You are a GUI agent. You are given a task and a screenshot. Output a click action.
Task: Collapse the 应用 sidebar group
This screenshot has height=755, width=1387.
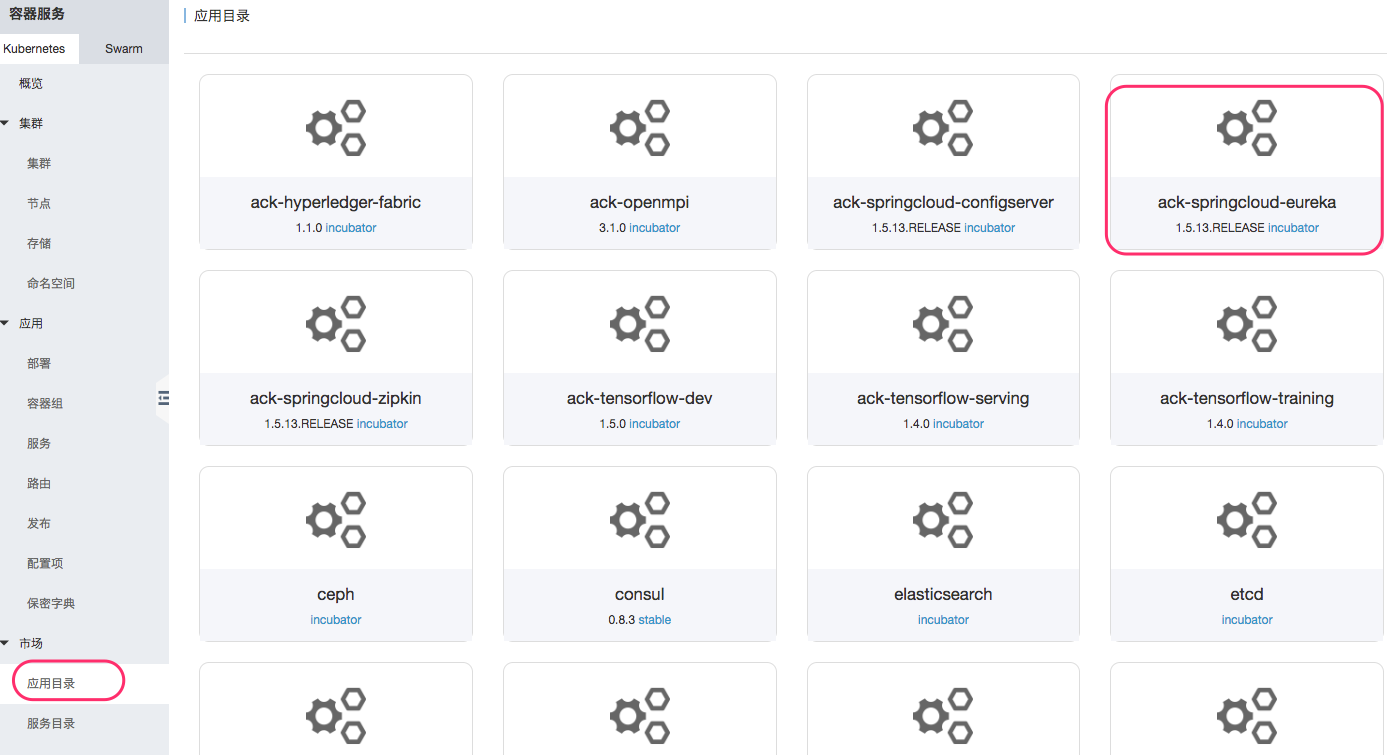(5, 323)
